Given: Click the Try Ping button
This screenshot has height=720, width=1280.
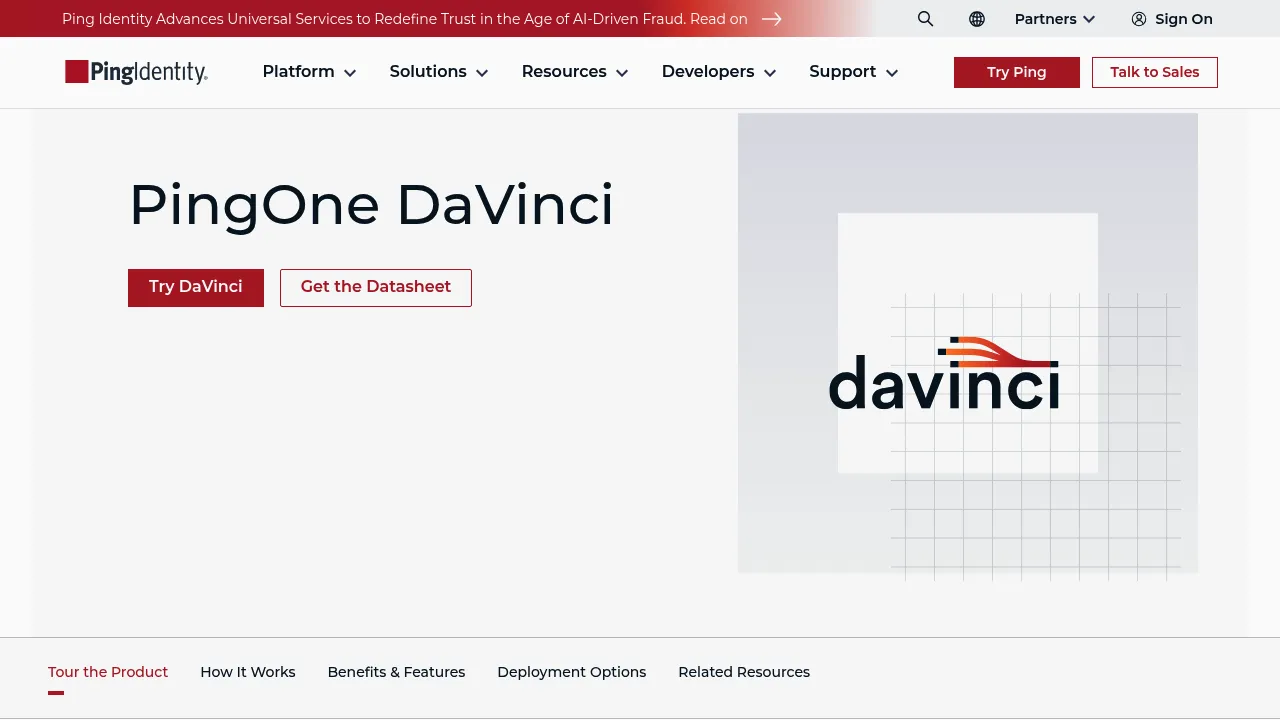Looking at the screenshot, I should click(1017, 72).
